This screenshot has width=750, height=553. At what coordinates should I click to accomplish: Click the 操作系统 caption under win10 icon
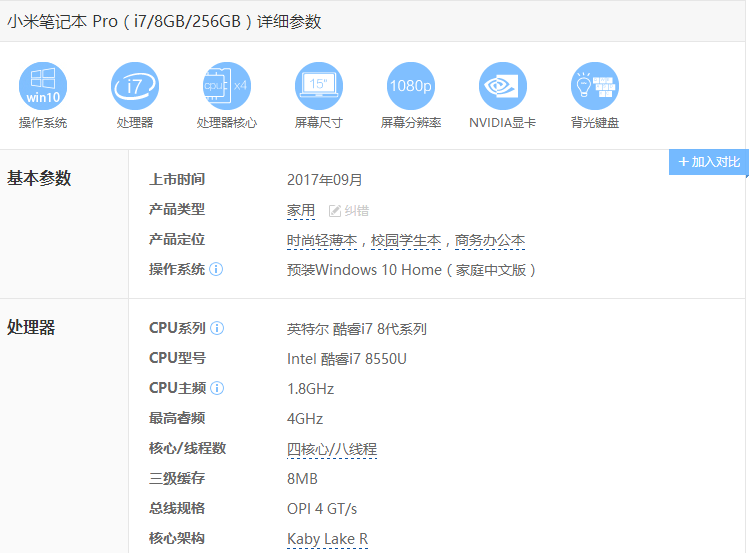(x=43, y=123)
